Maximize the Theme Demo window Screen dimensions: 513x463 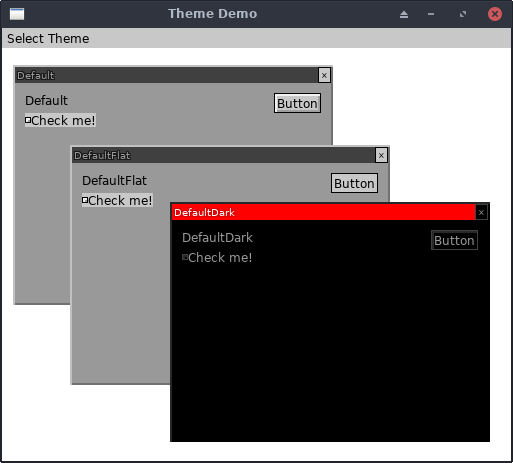(463, 14)
